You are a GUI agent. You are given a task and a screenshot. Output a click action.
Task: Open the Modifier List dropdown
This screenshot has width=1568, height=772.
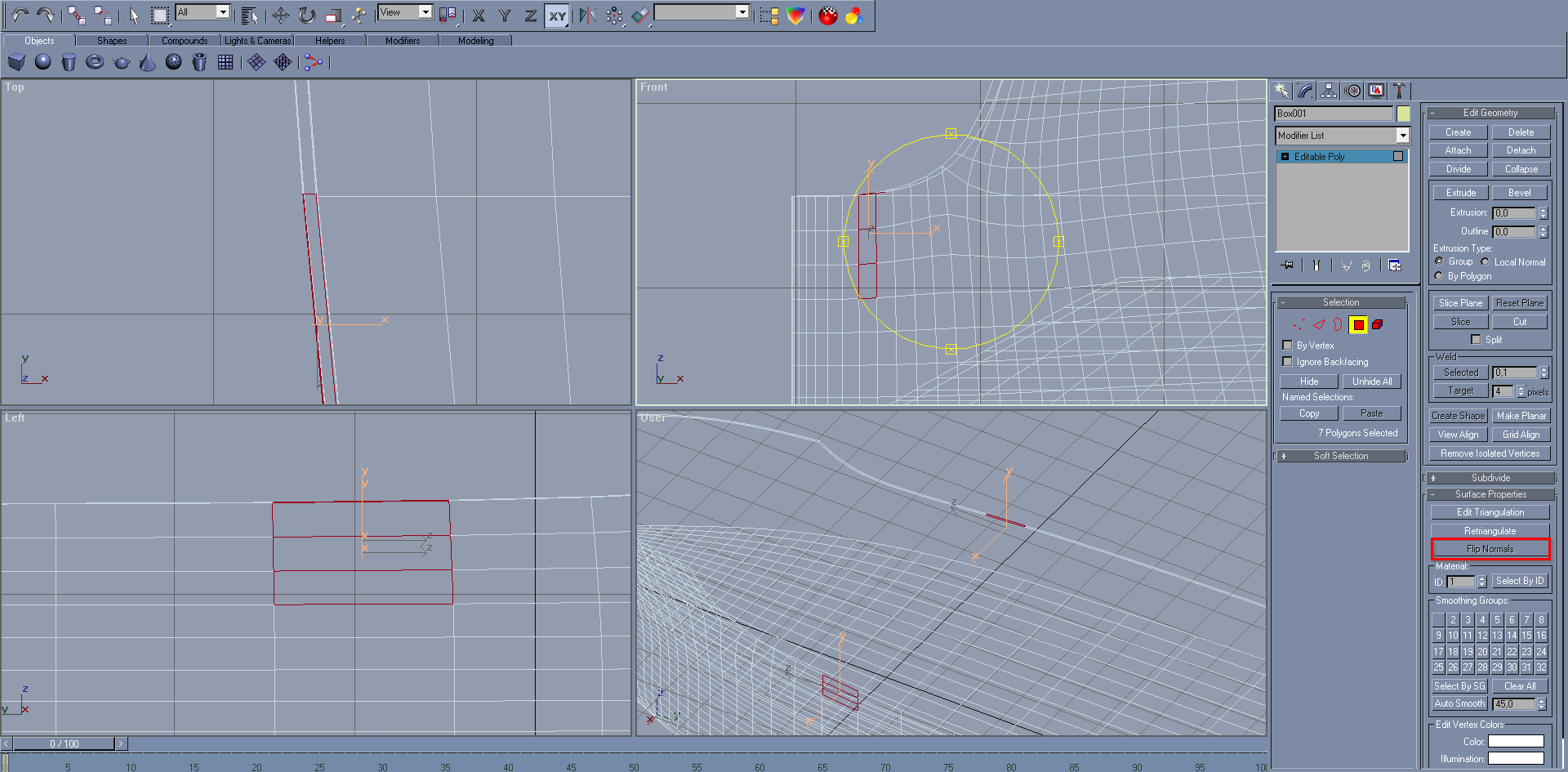click(1343, 136)
